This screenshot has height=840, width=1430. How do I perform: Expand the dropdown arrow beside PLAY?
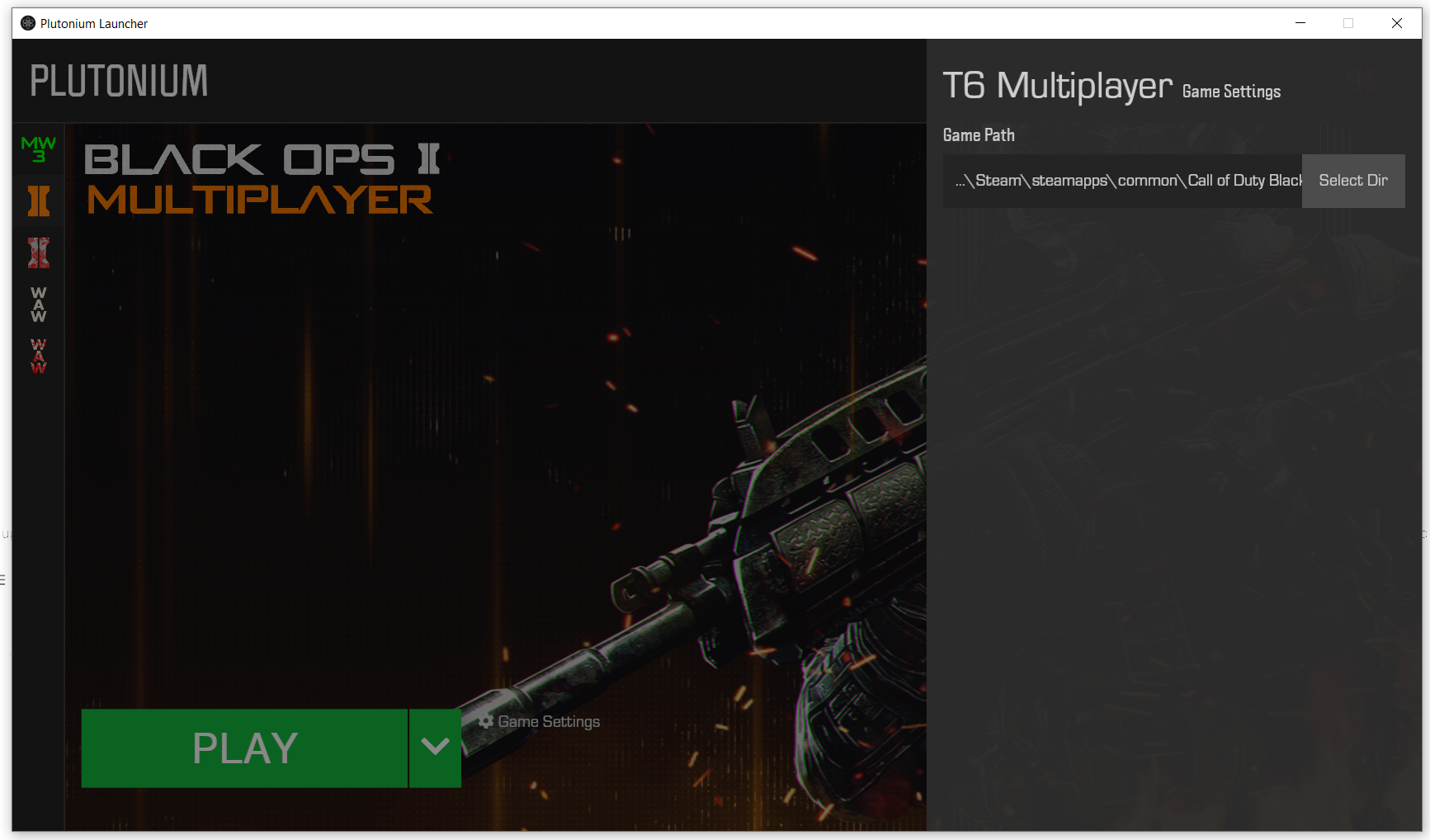435,748
